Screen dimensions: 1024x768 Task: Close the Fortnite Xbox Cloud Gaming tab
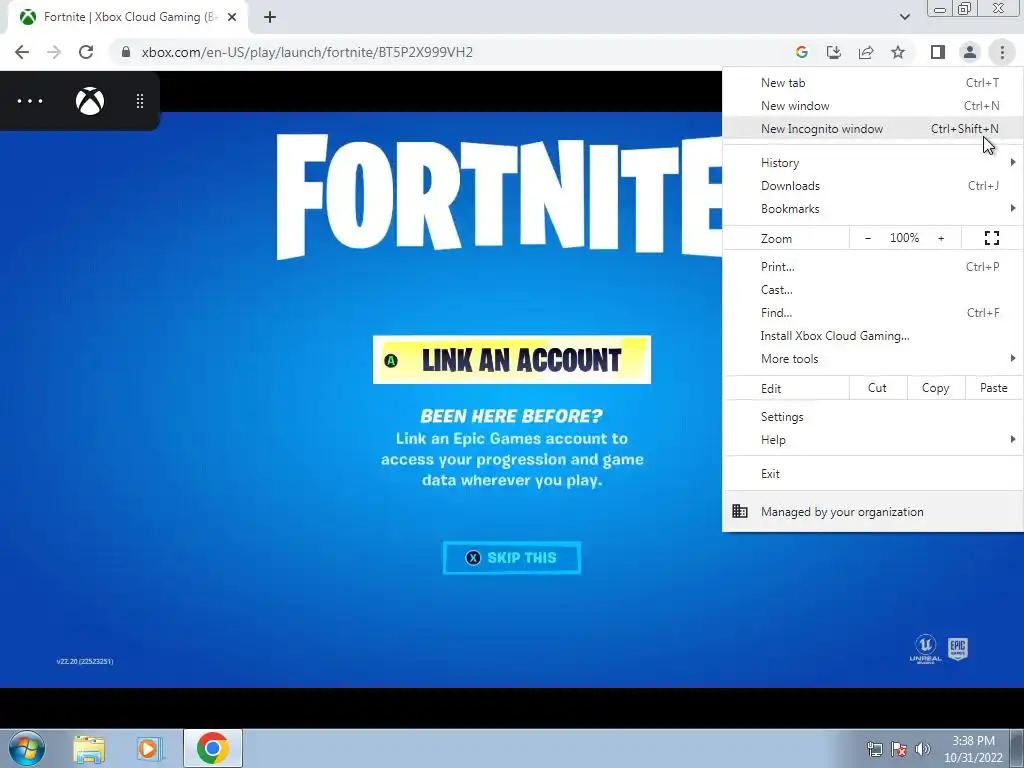232,17
